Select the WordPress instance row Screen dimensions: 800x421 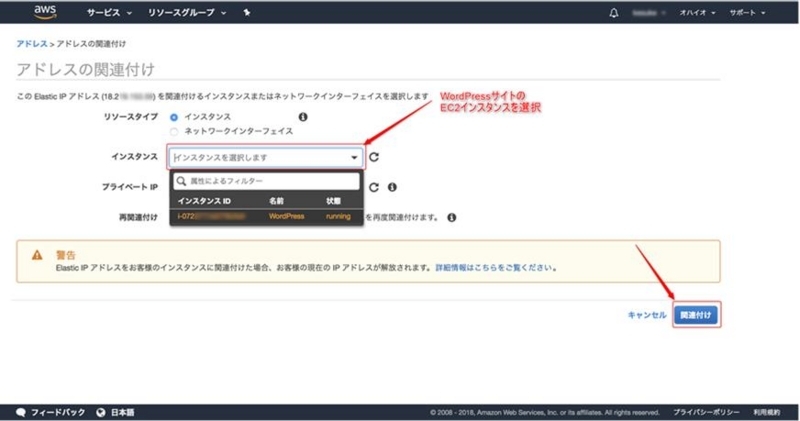pos(266,216)
